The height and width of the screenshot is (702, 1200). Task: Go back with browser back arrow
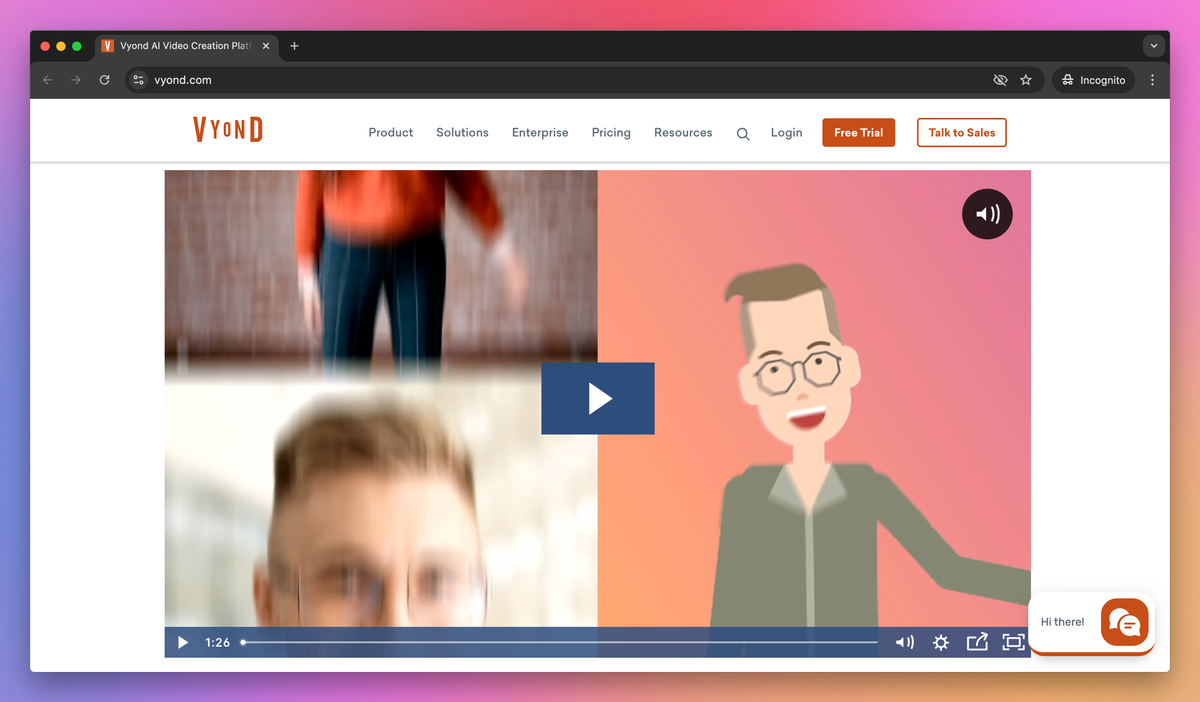point(47,80)
